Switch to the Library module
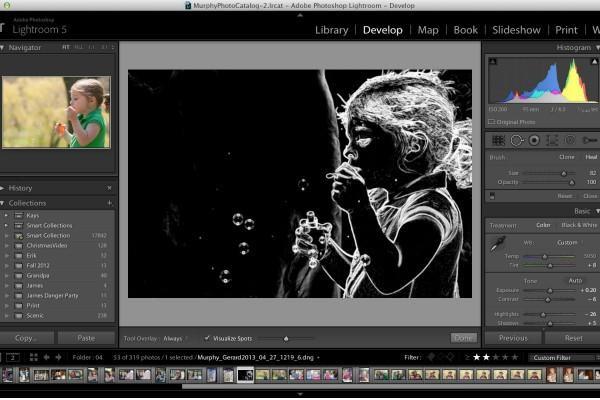 click(332, 30)
